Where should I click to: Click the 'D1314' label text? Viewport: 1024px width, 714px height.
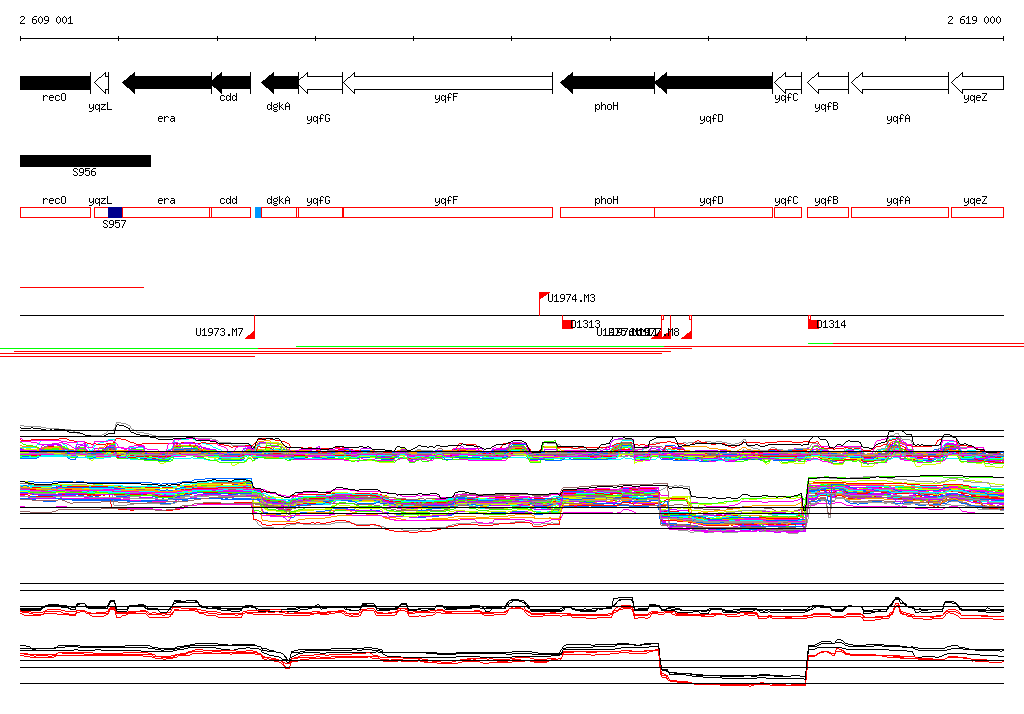(x=831, y=324)
